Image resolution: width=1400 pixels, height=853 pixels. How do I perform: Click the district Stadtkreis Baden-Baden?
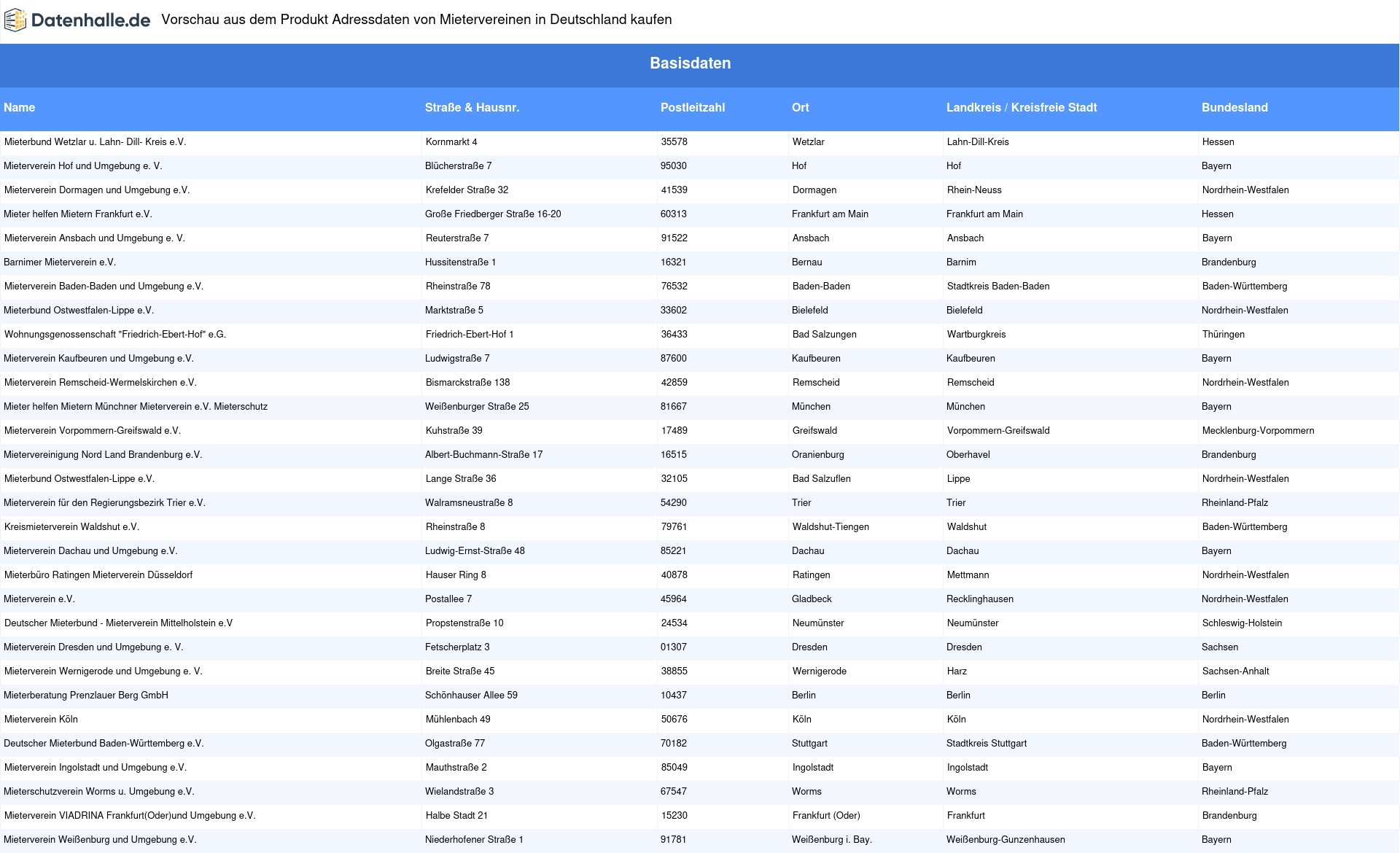(997, 287)
